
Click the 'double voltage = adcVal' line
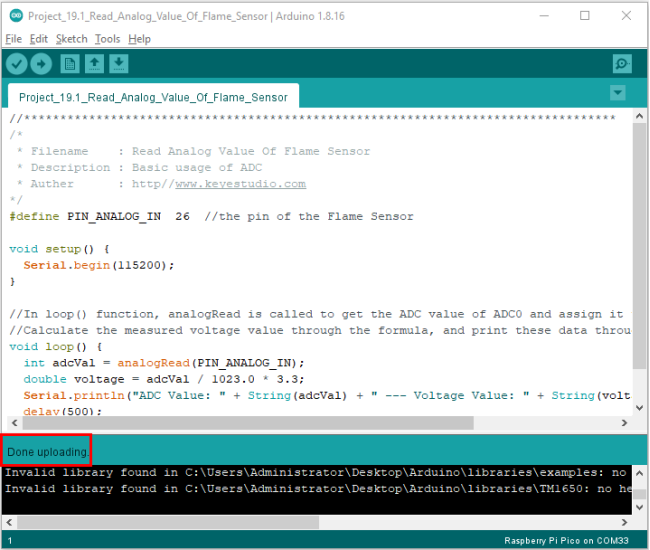164,379
